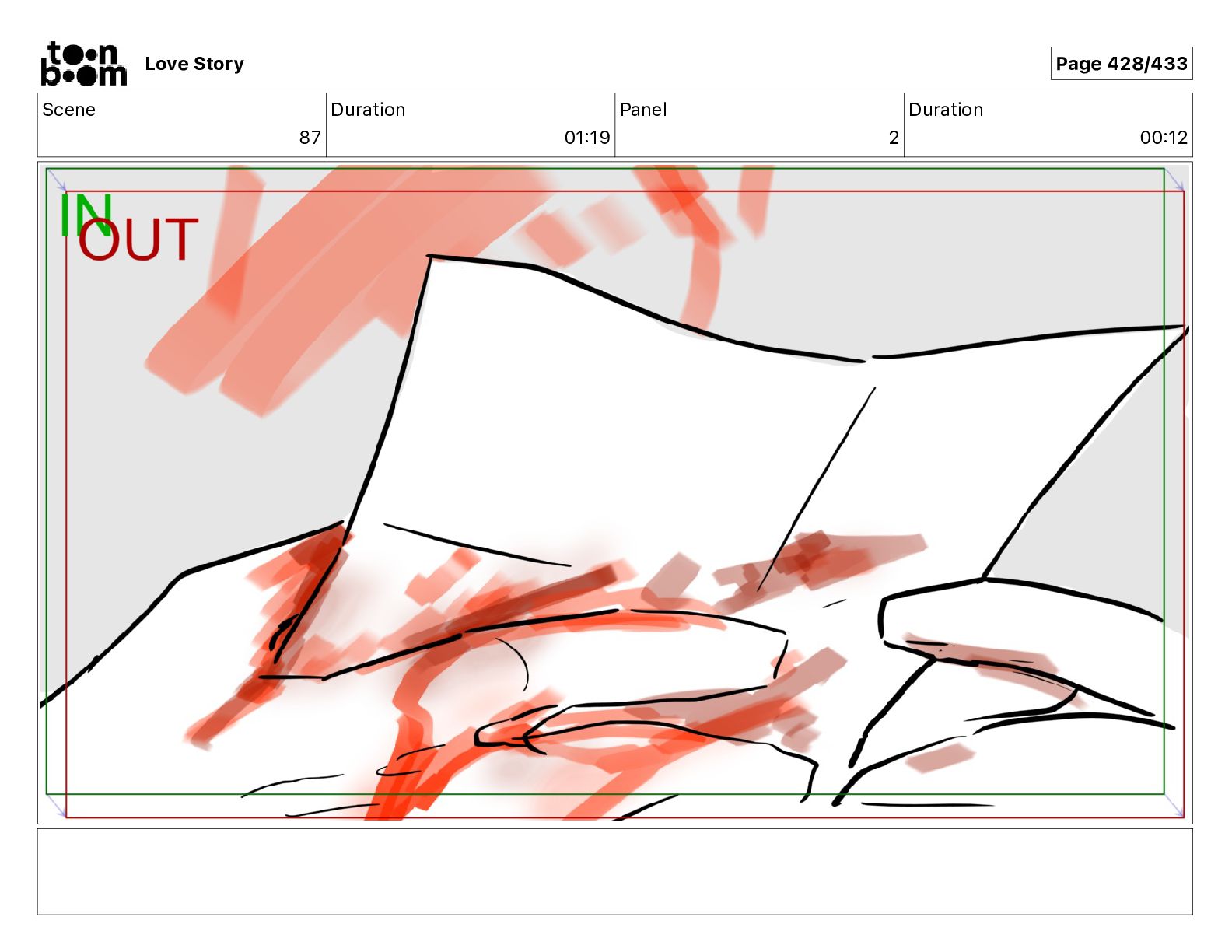Click the 'Scene' header label
Viewport: 1232px width, 952px height.
point(69,110)
